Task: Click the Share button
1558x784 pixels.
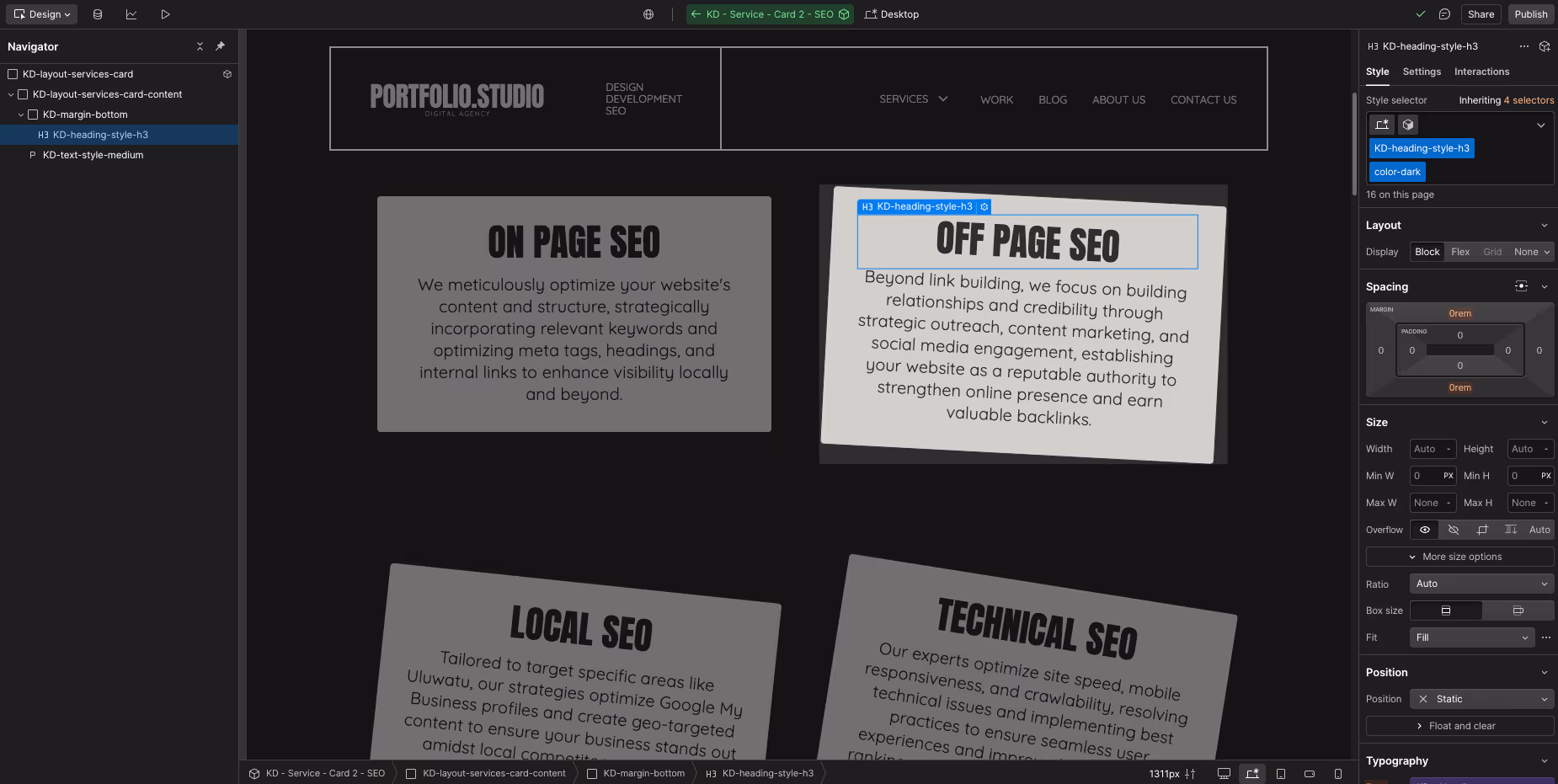Action: [x=1481, y=14]
